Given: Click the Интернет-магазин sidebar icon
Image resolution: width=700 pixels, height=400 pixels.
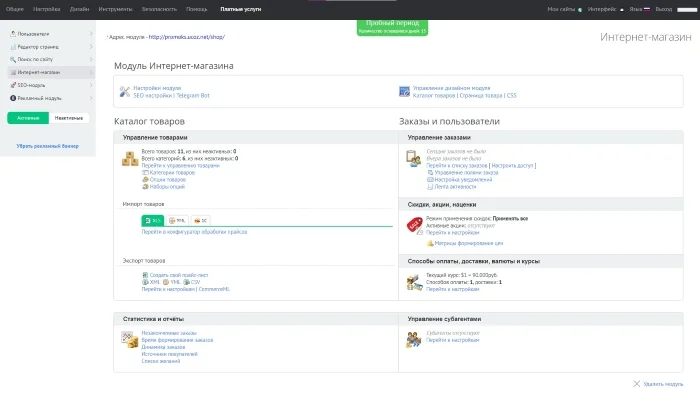Looking at the screenshot, I should (13, 72).
